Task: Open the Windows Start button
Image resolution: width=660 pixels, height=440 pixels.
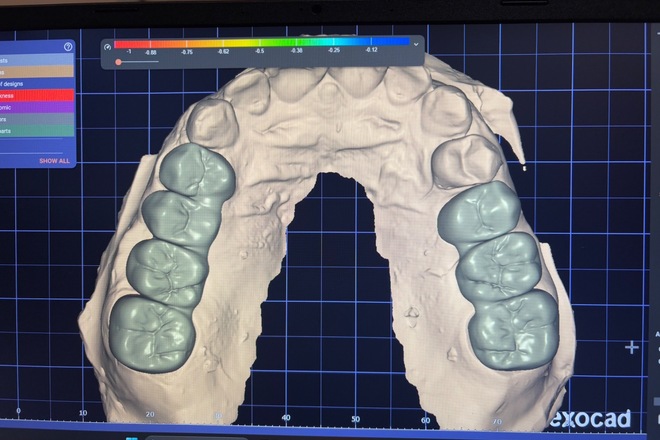Action: (130, 437)
